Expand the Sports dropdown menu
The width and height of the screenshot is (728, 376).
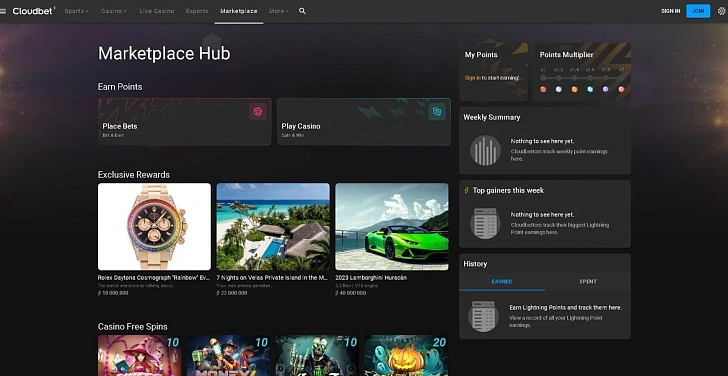tap(77, 11)
